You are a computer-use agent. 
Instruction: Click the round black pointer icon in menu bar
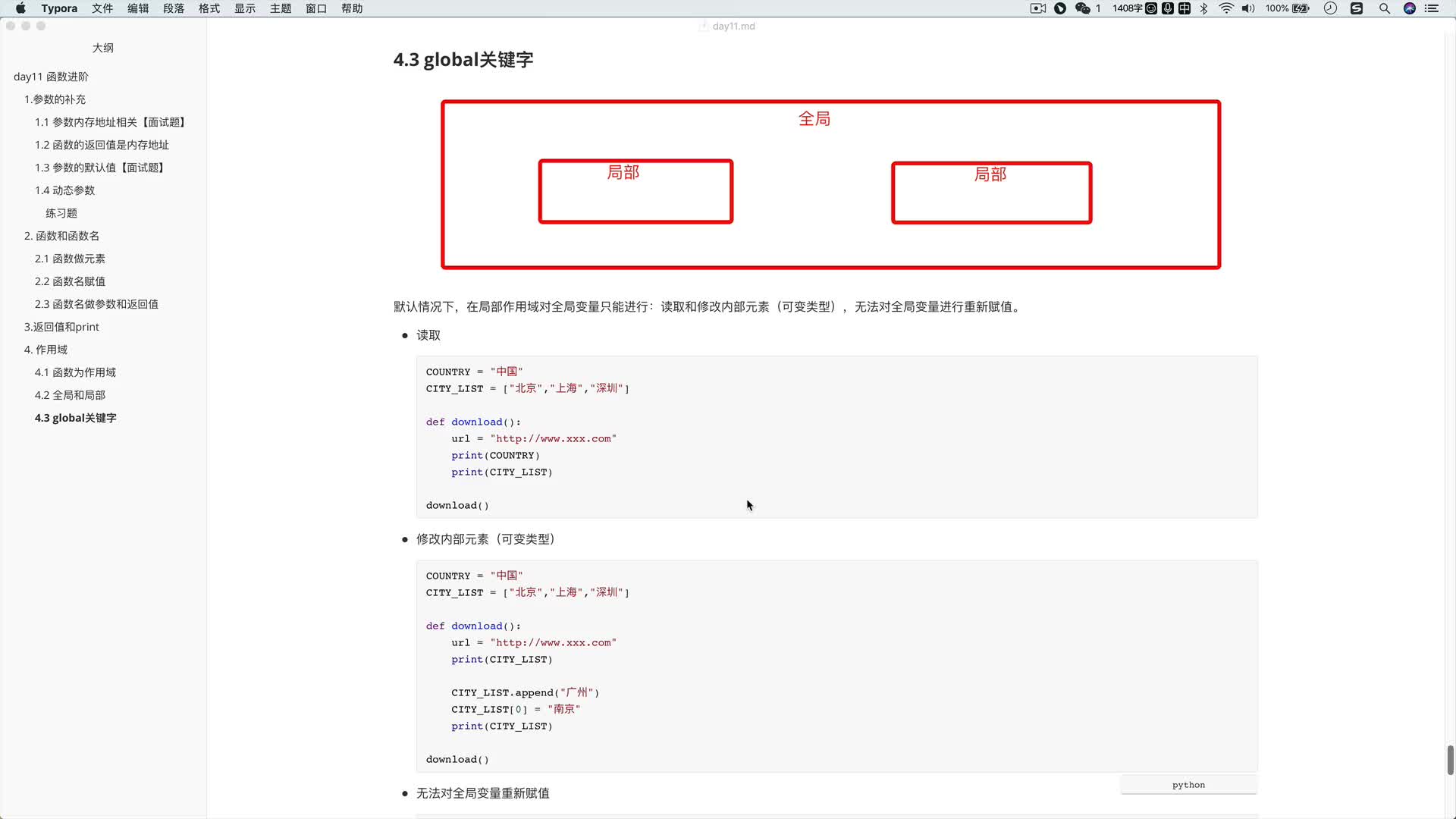pos(1060,8)
